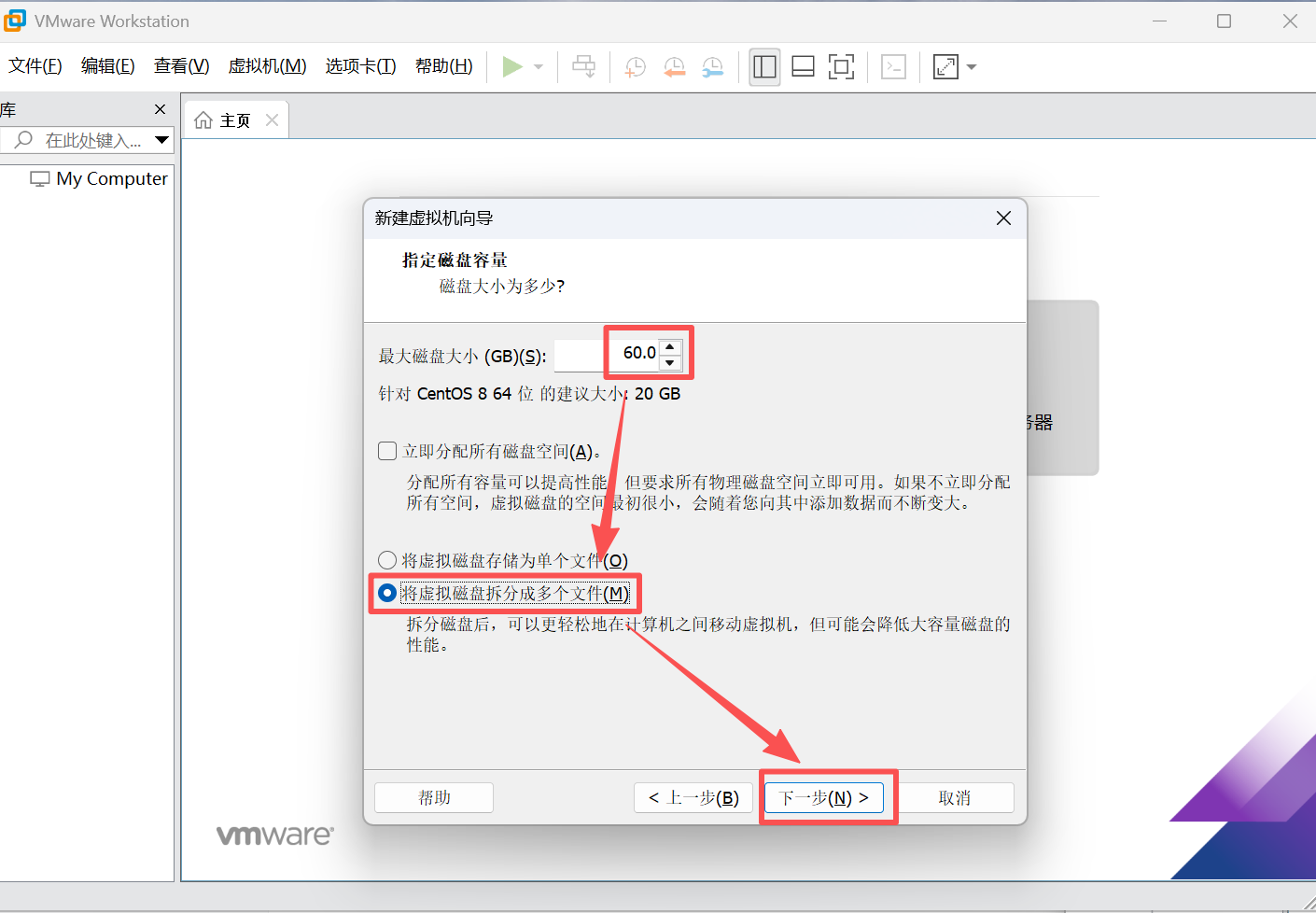Close the 新建虚拟机向导 dialog
The image size is (1316, 913).
pos(1003,218)
